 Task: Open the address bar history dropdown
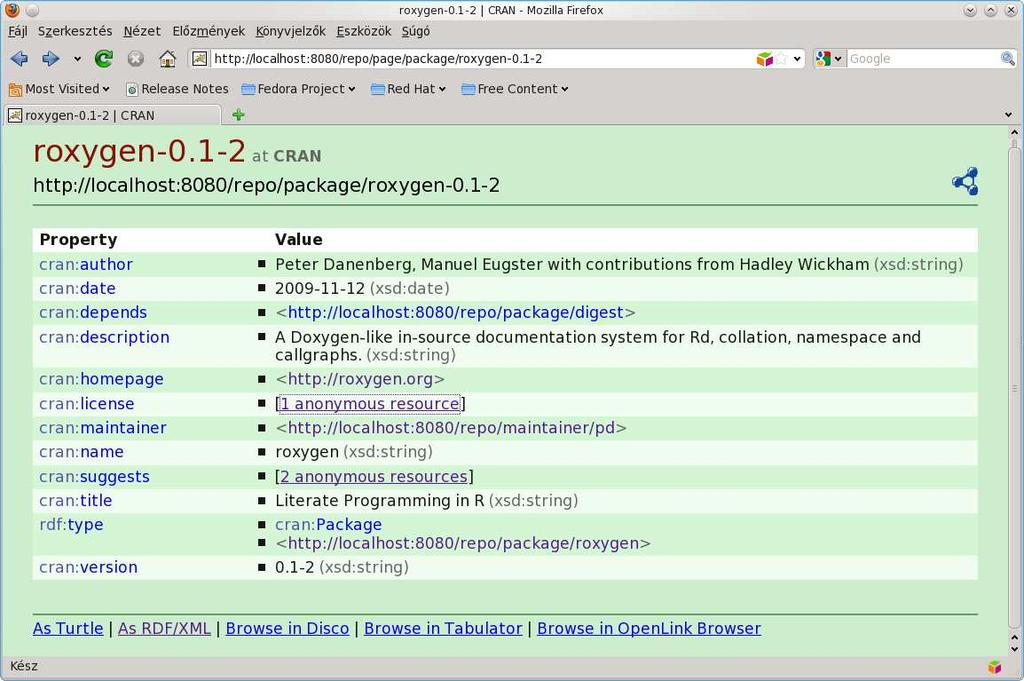coord(797,59)
